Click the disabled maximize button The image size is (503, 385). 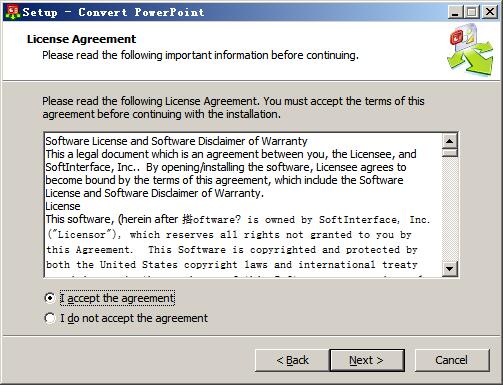[x=472, y=12]
